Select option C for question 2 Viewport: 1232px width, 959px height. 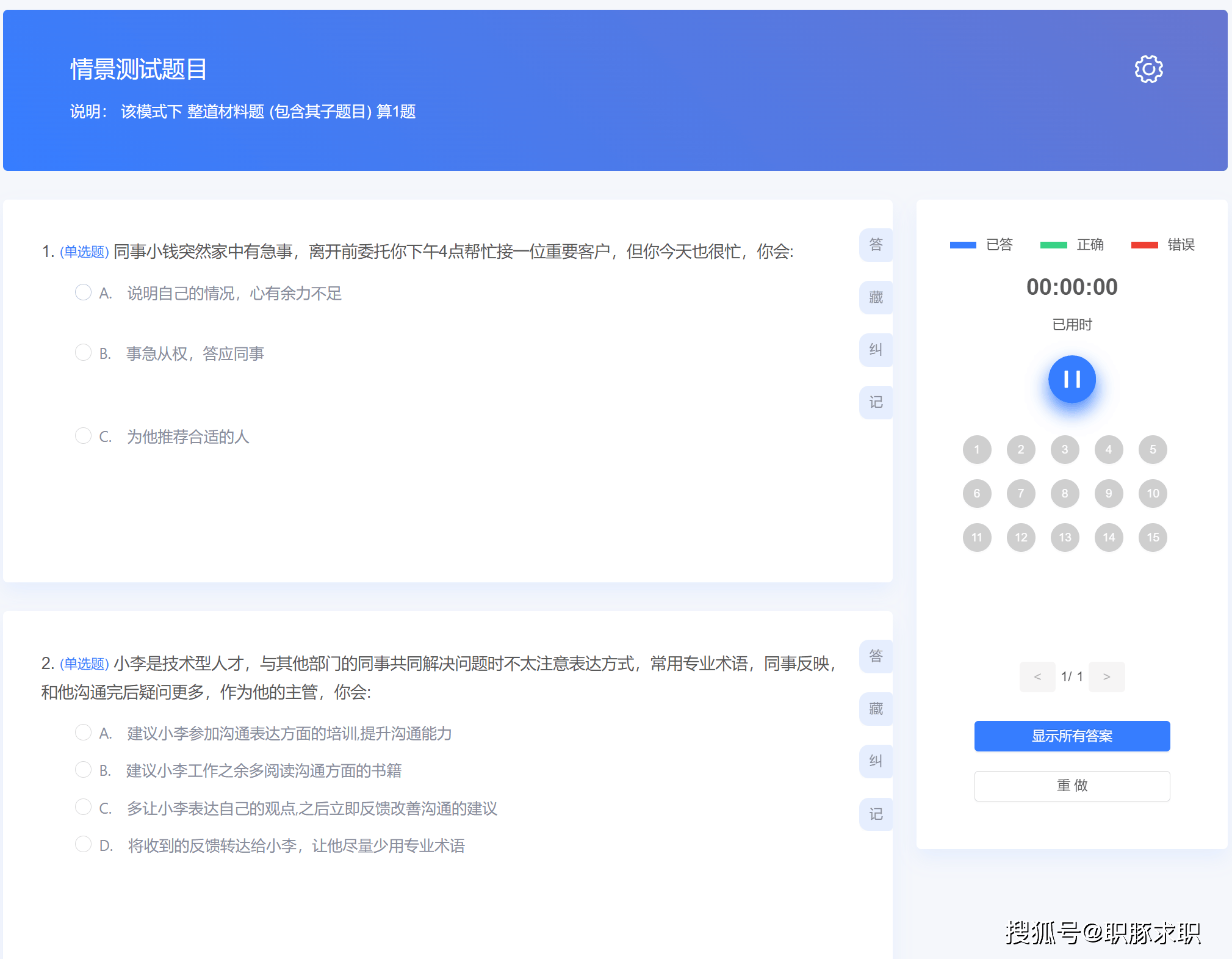tap(83, 807)
